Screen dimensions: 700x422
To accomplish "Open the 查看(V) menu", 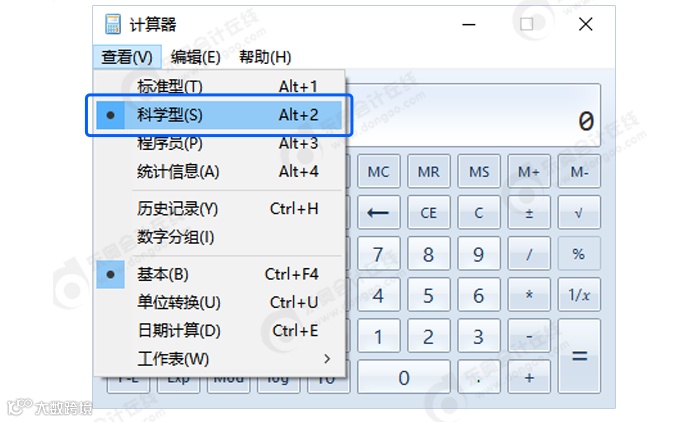I will [127, 57].
